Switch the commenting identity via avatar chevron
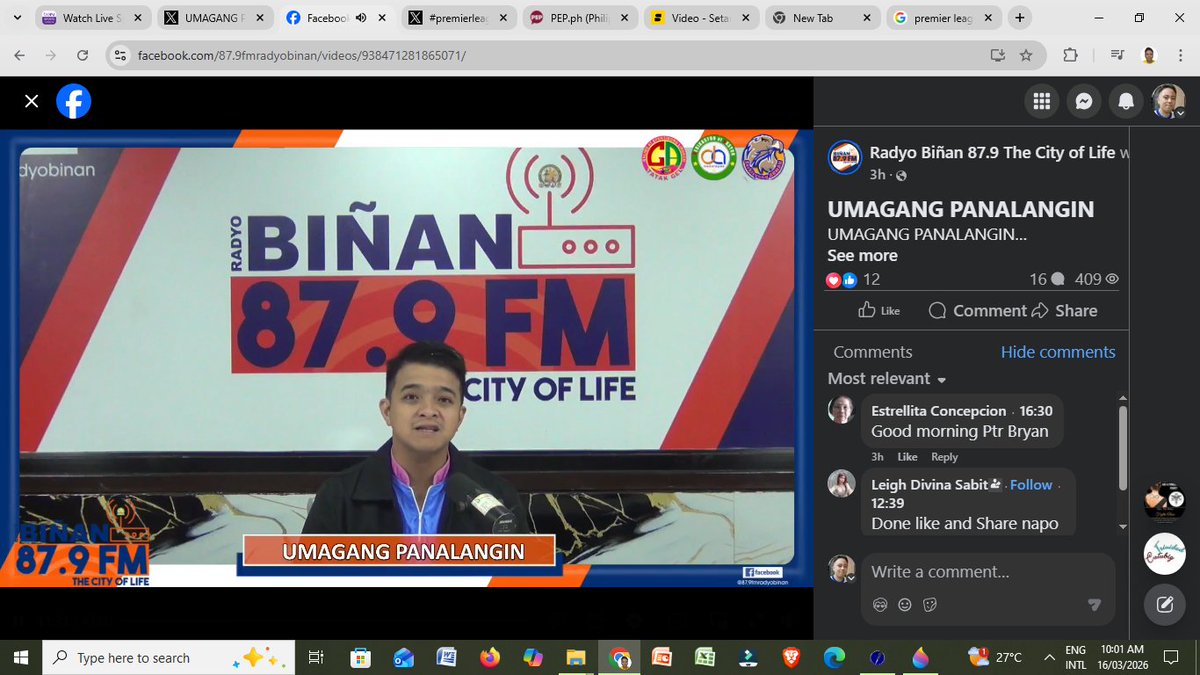This screenshot has height=675, width=1200. coord(842,571)
